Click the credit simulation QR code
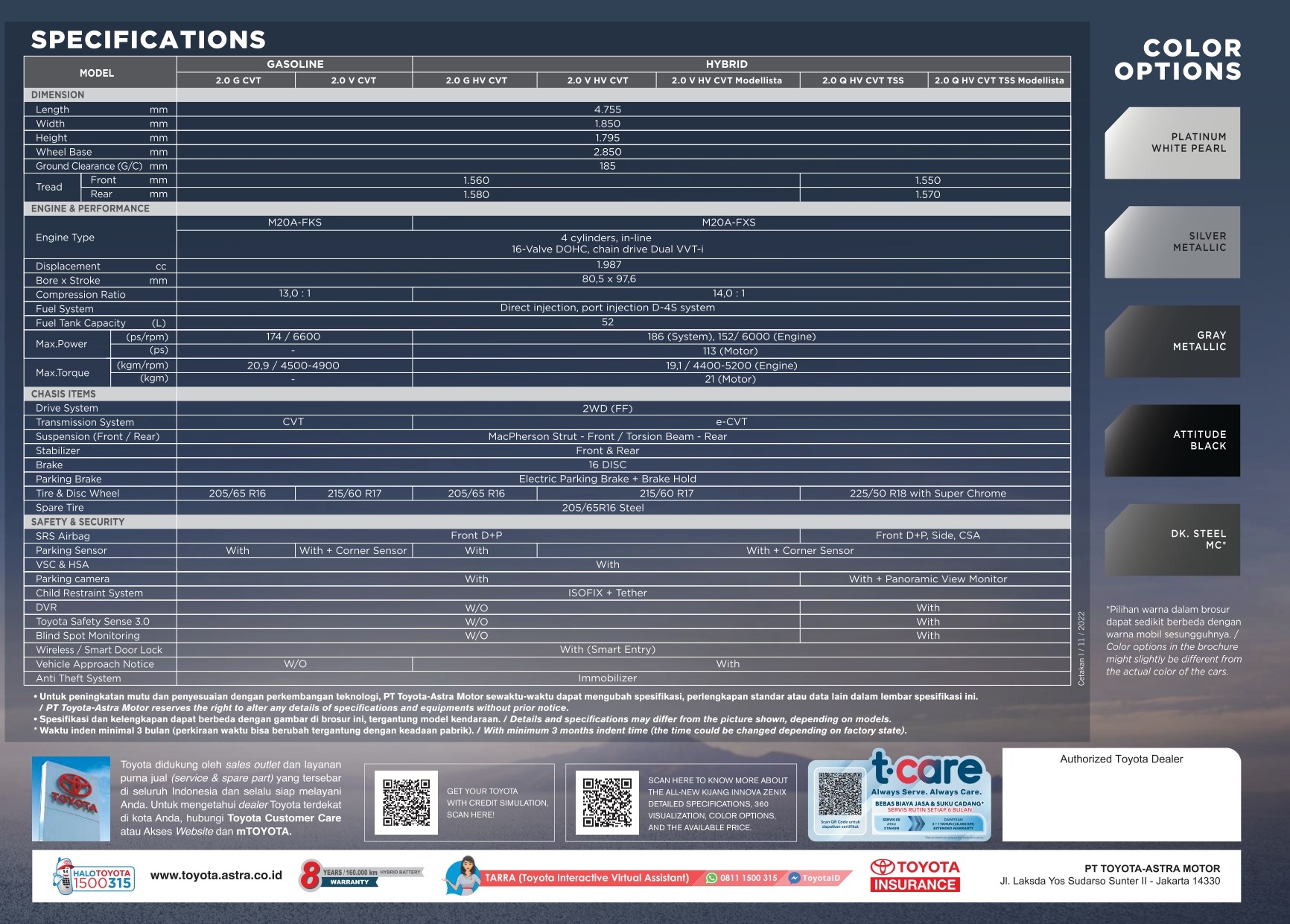 tap(406, 802)
